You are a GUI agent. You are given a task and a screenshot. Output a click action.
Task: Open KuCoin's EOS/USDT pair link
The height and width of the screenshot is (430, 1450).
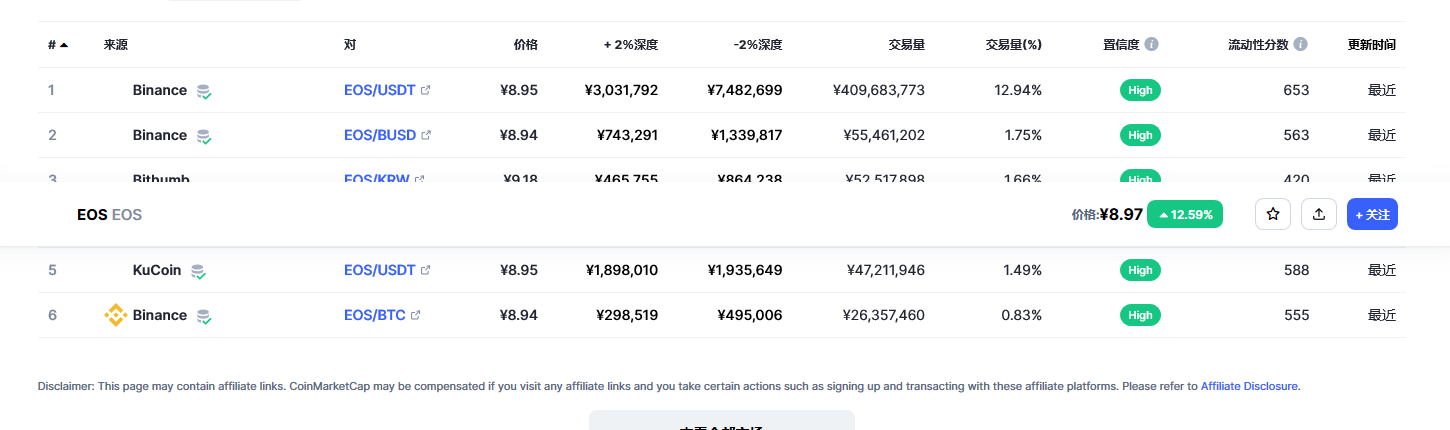click(x=379, y=270)
